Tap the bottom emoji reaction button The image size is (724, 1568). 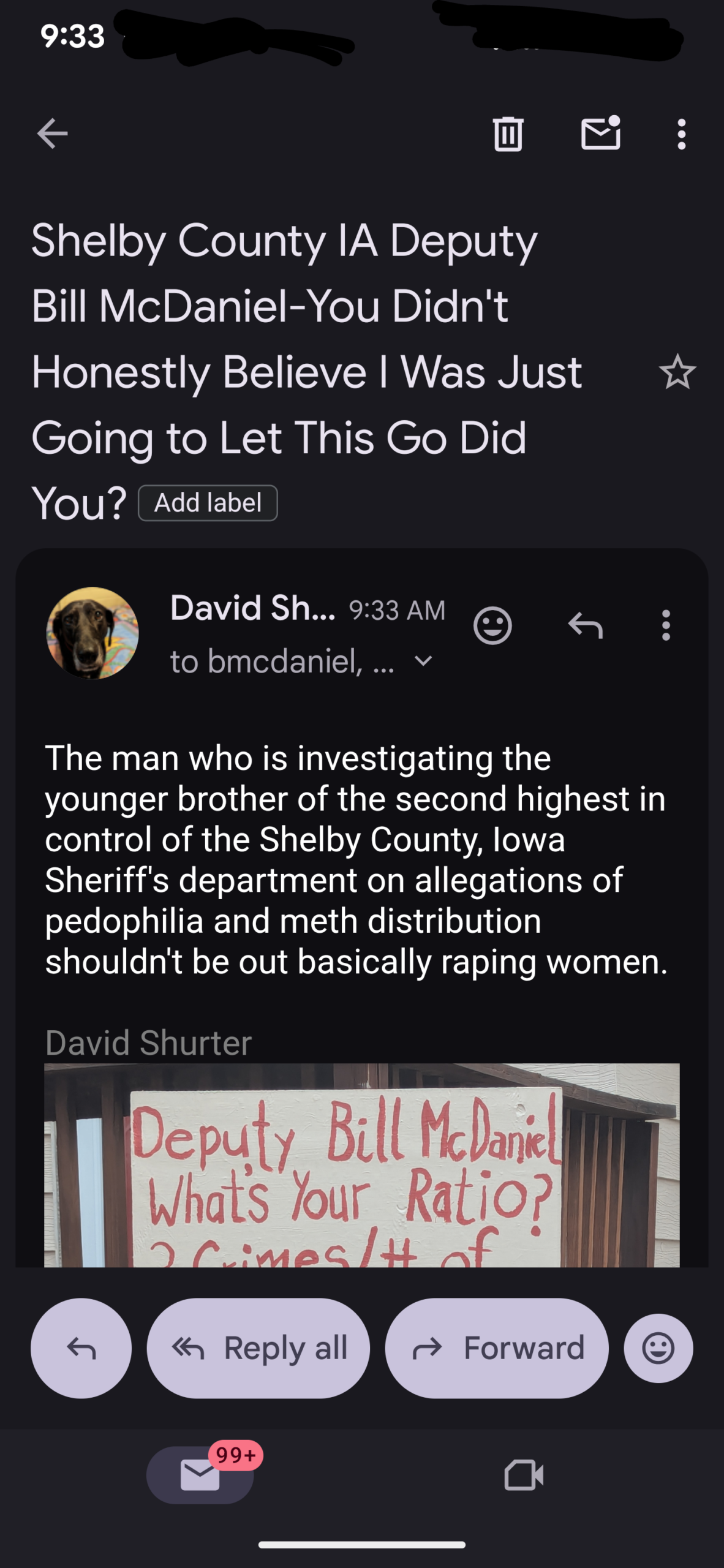coord(658,1348)
